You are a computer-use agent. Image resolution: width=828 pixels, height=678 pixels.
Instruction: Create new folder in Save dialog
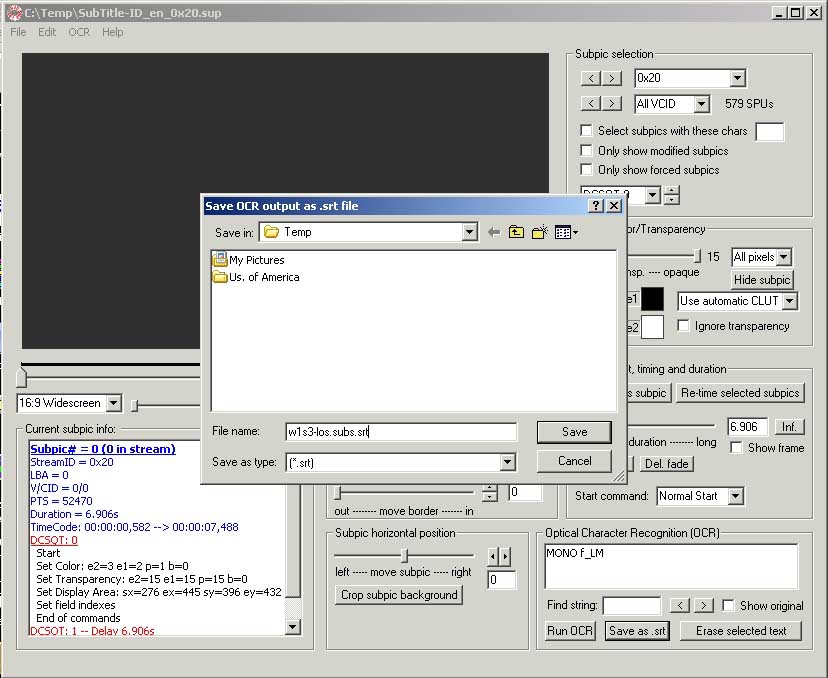coord(539,232)
